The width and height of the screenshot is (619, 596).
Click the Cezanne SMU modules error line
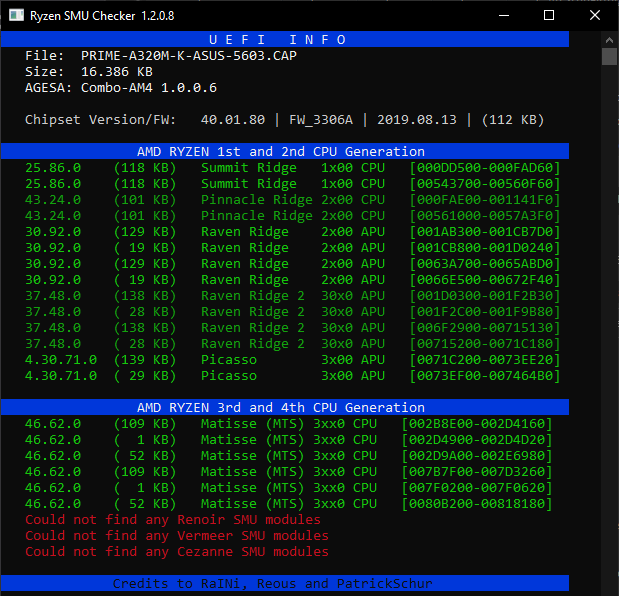pos(177,552)
